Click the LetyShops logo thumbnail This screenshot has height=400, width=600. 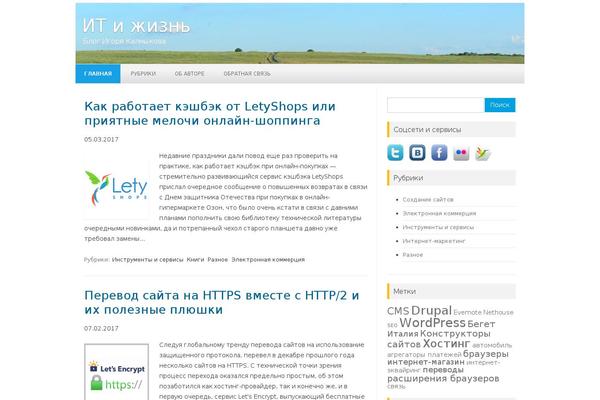click(x=116, y=187)
